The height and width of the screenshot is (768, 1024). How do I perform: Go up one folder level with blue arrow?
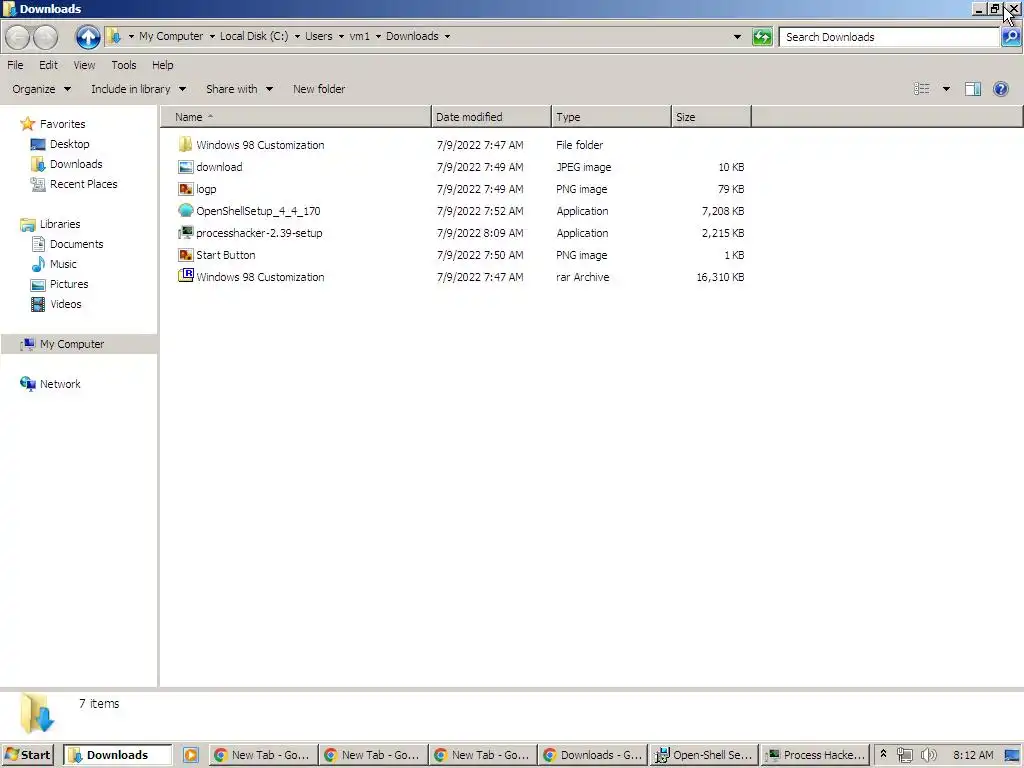[x=88, y=37]
